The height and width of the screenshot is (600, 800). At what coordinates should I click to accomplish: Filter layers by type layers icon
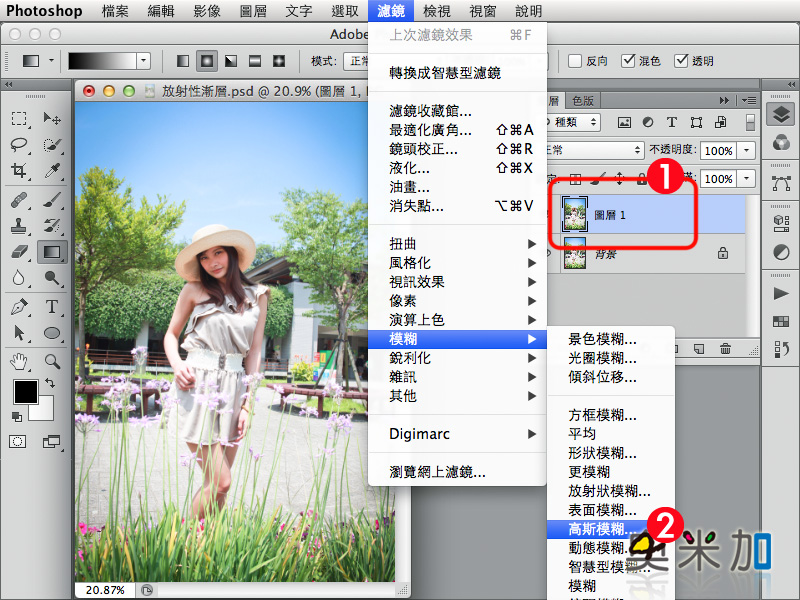(671, 122)
